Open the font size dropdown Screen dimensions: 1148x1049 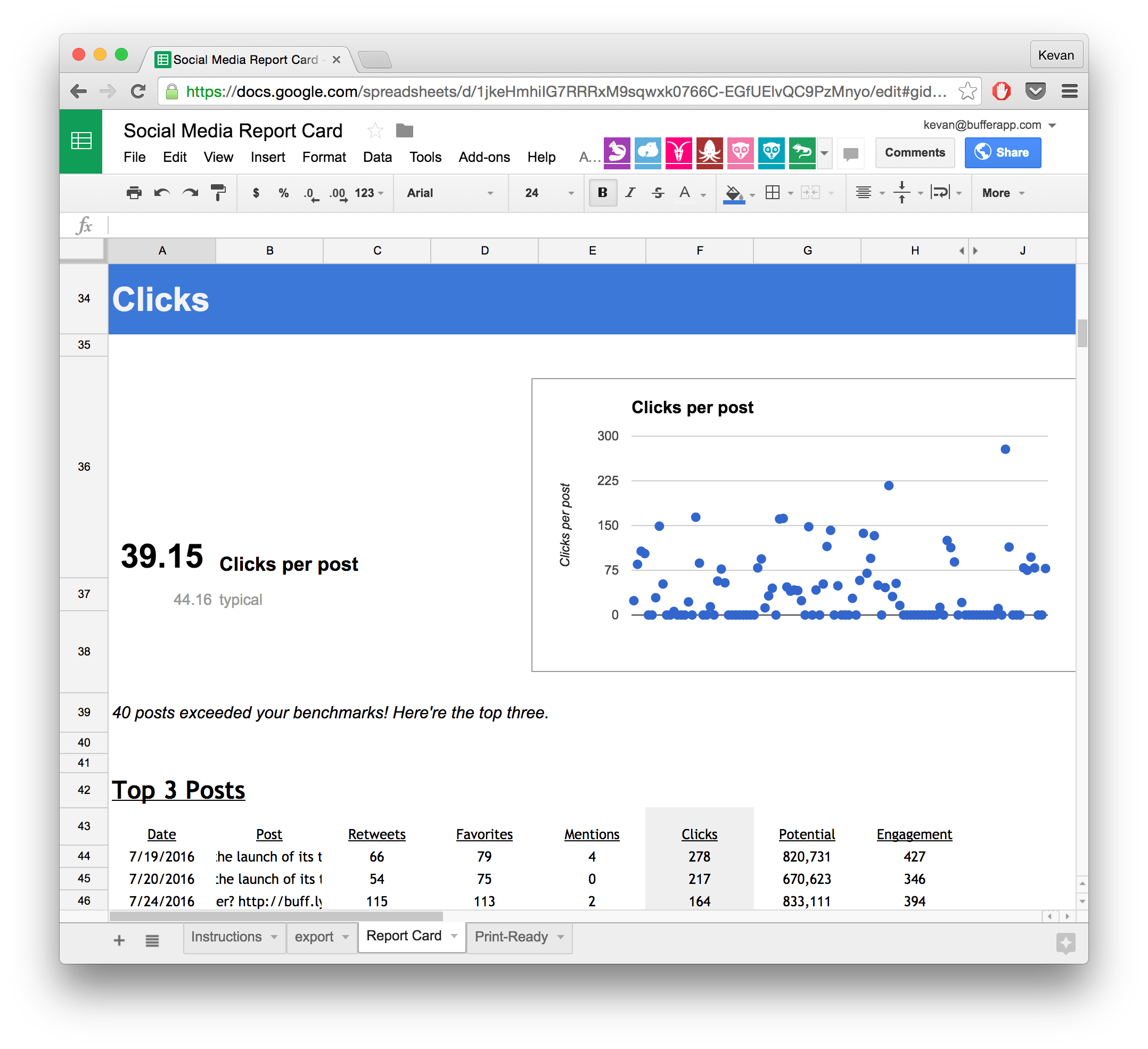click(x=546, y=193)
